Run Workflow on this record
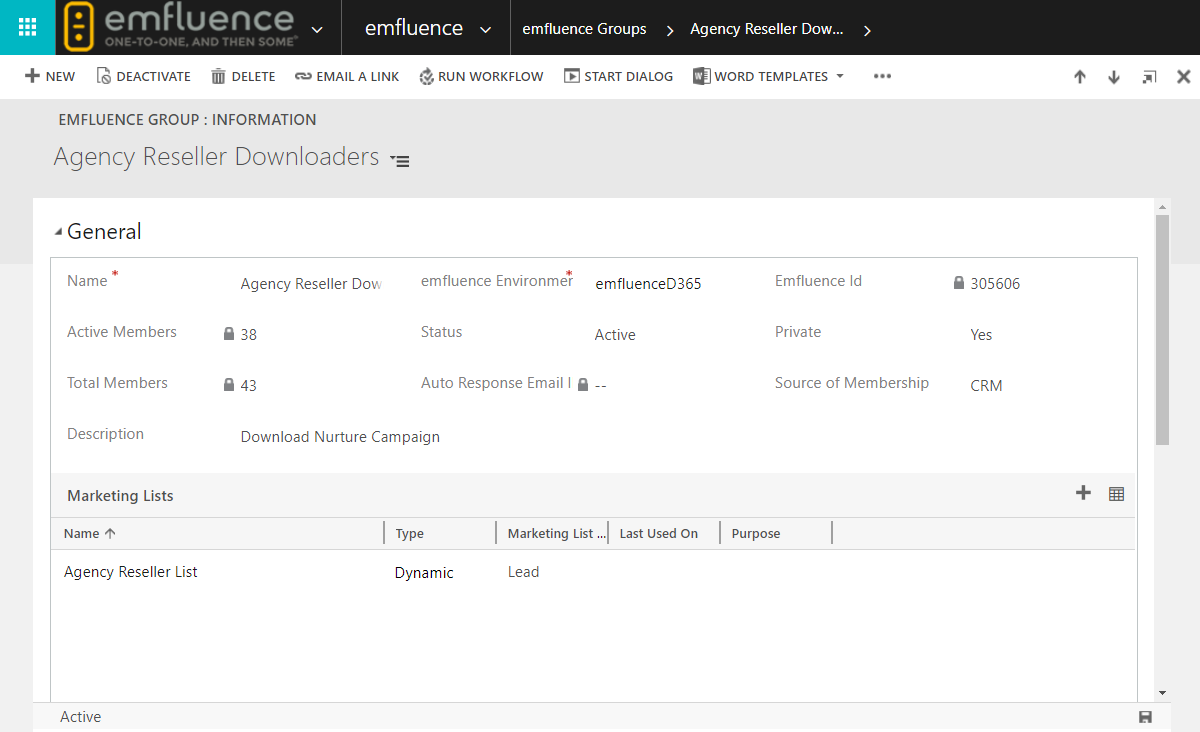The image size is (1200, 732). (x=481, y=76)
